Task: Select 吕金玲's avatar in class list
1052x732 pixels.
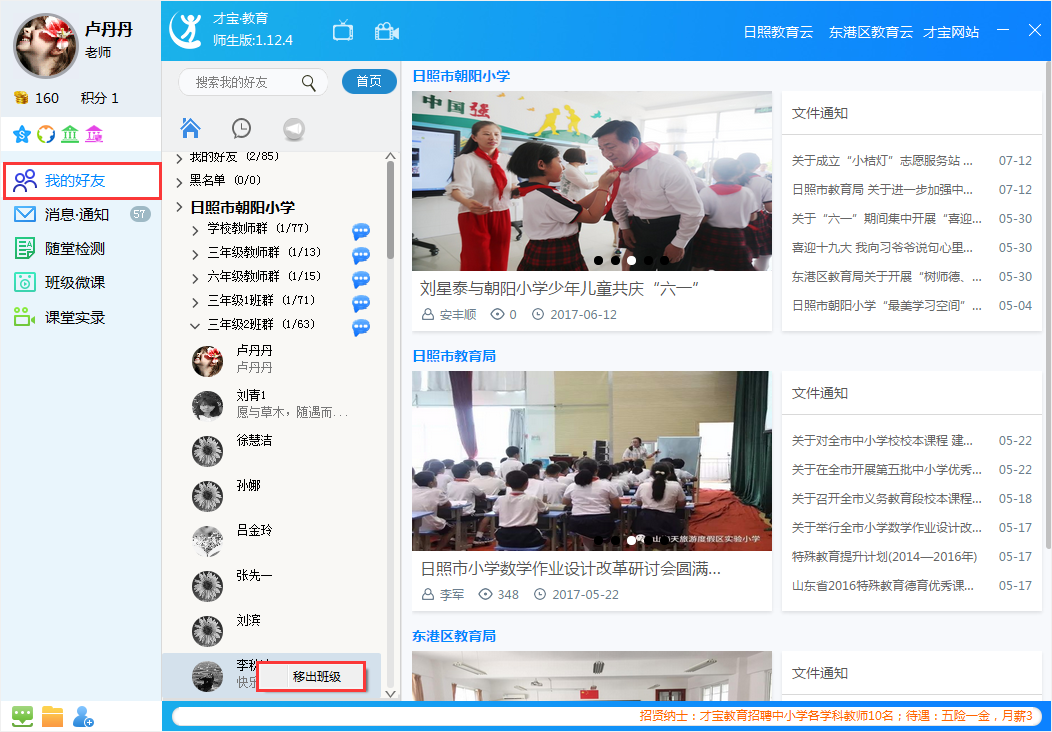Action: (207, 541)
